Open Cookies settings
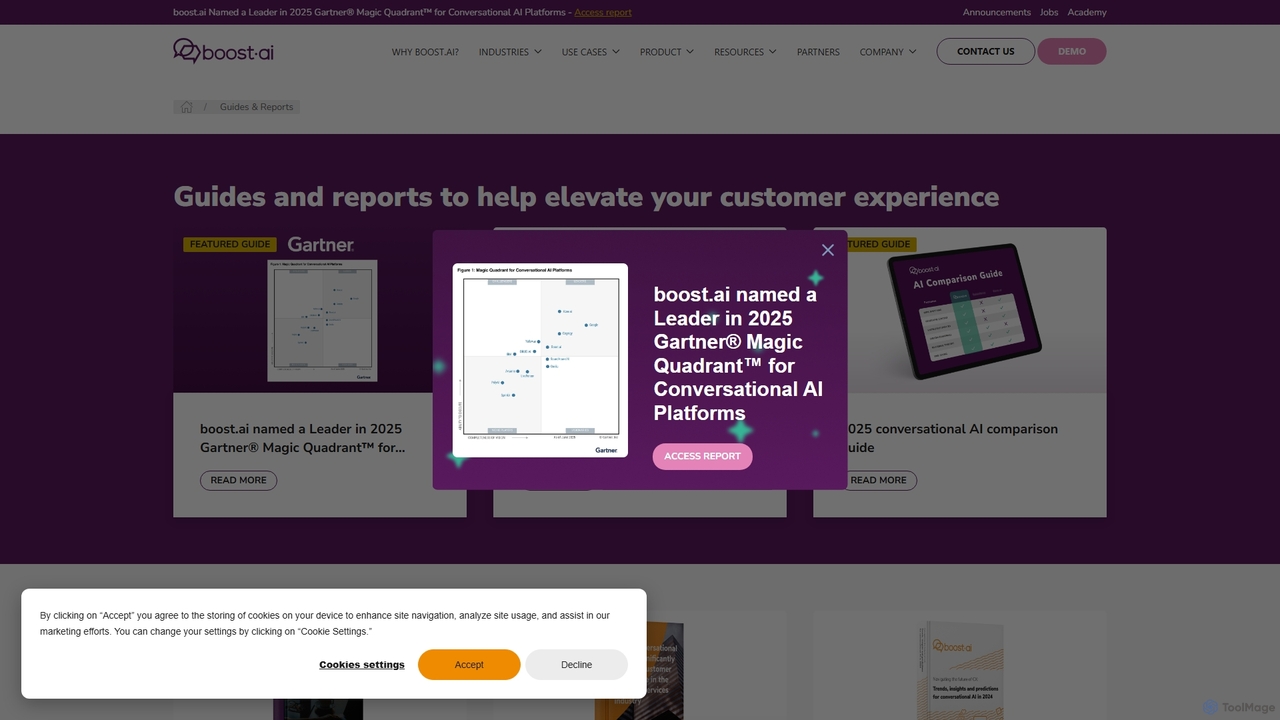This screenshot has height=720, width=1280. click(362, 665)
